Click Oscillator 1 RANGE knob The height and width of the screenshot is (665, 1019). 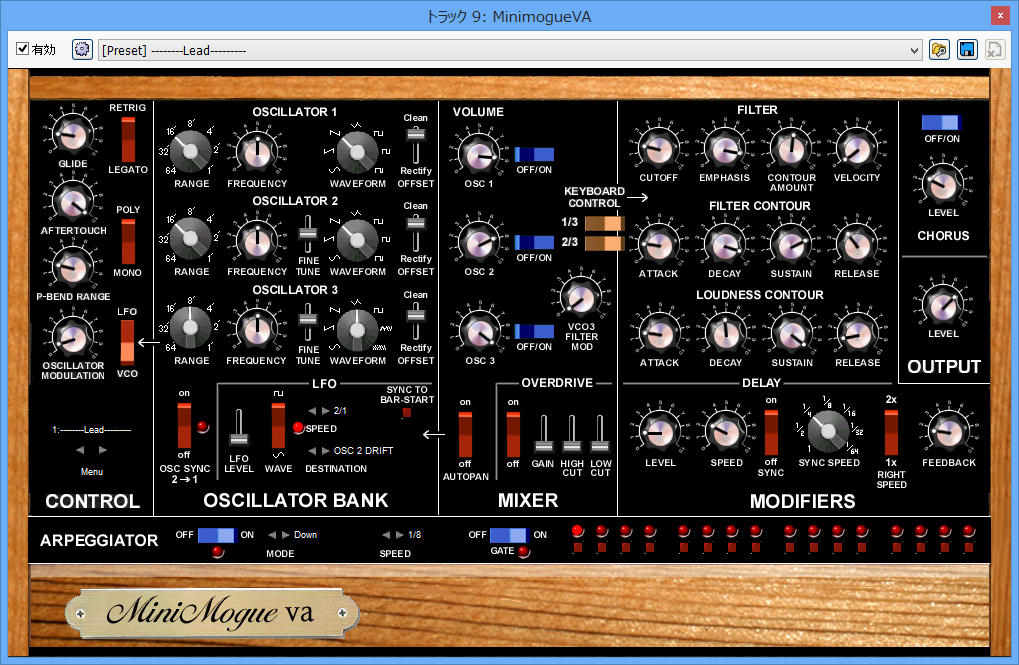pos(190,151)
